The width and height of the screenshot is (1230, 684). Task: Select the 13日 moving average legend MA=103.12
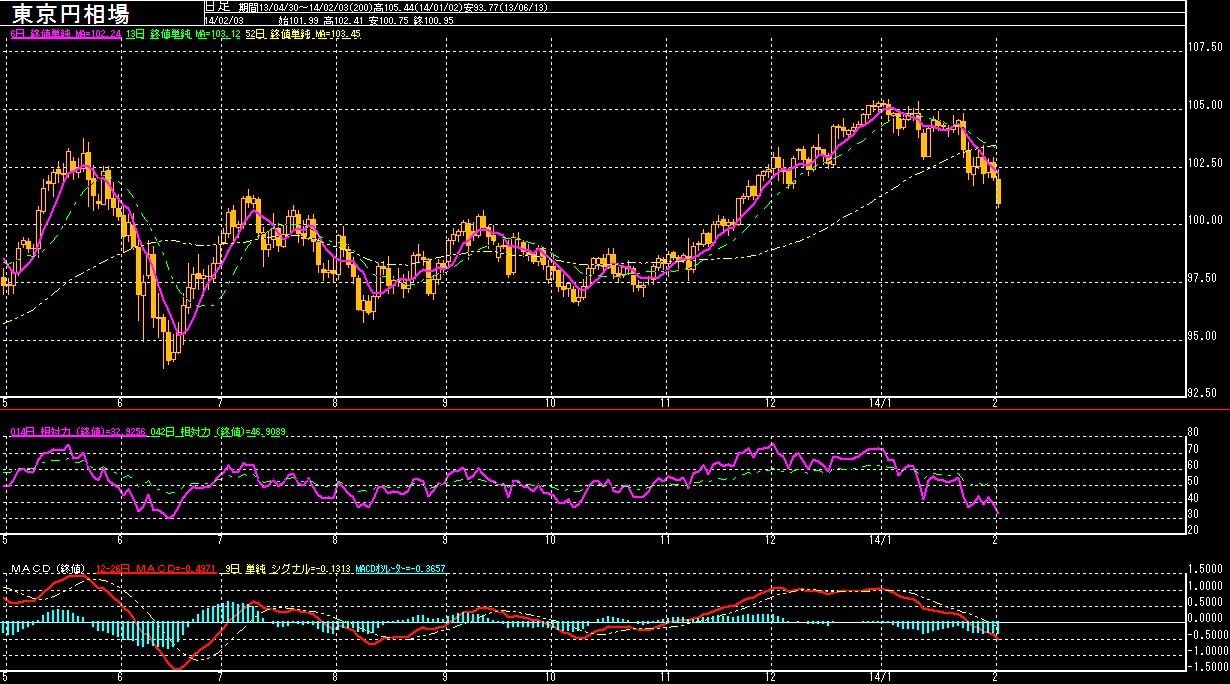click(x=183, y=34)
